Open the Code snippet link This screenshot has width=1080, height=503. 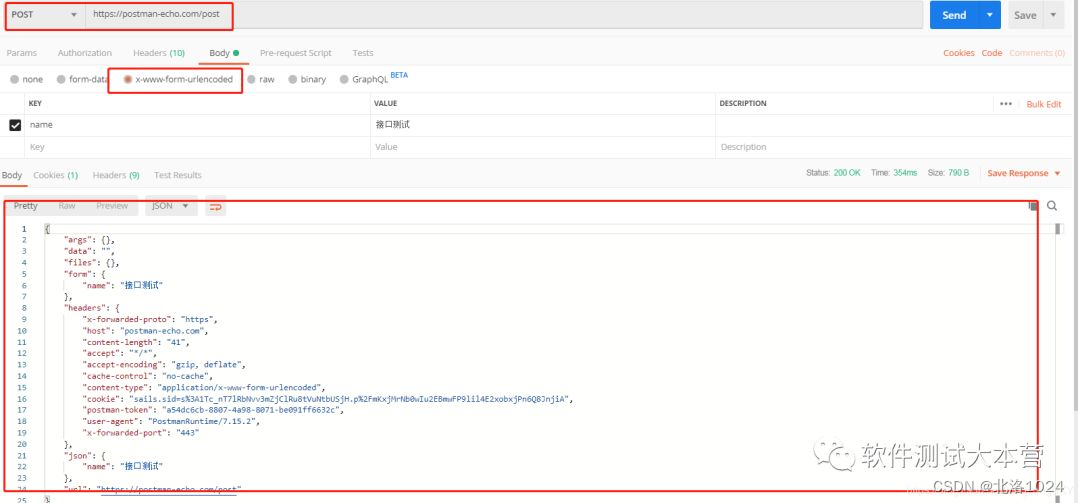click(992, 53)
